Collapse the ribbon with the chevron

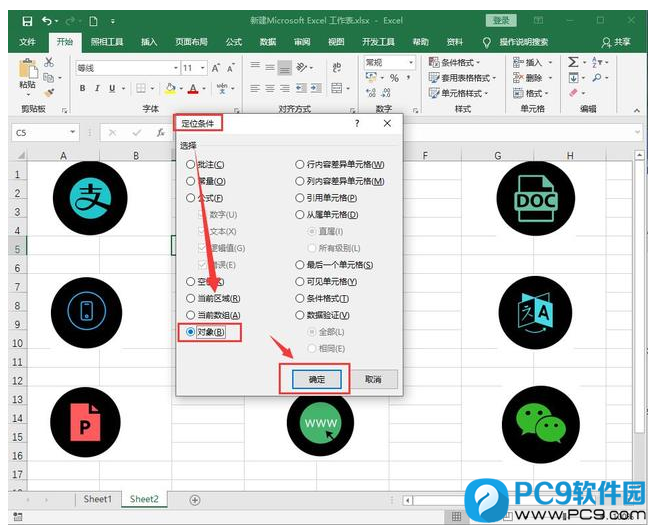(x=637, y=110)
